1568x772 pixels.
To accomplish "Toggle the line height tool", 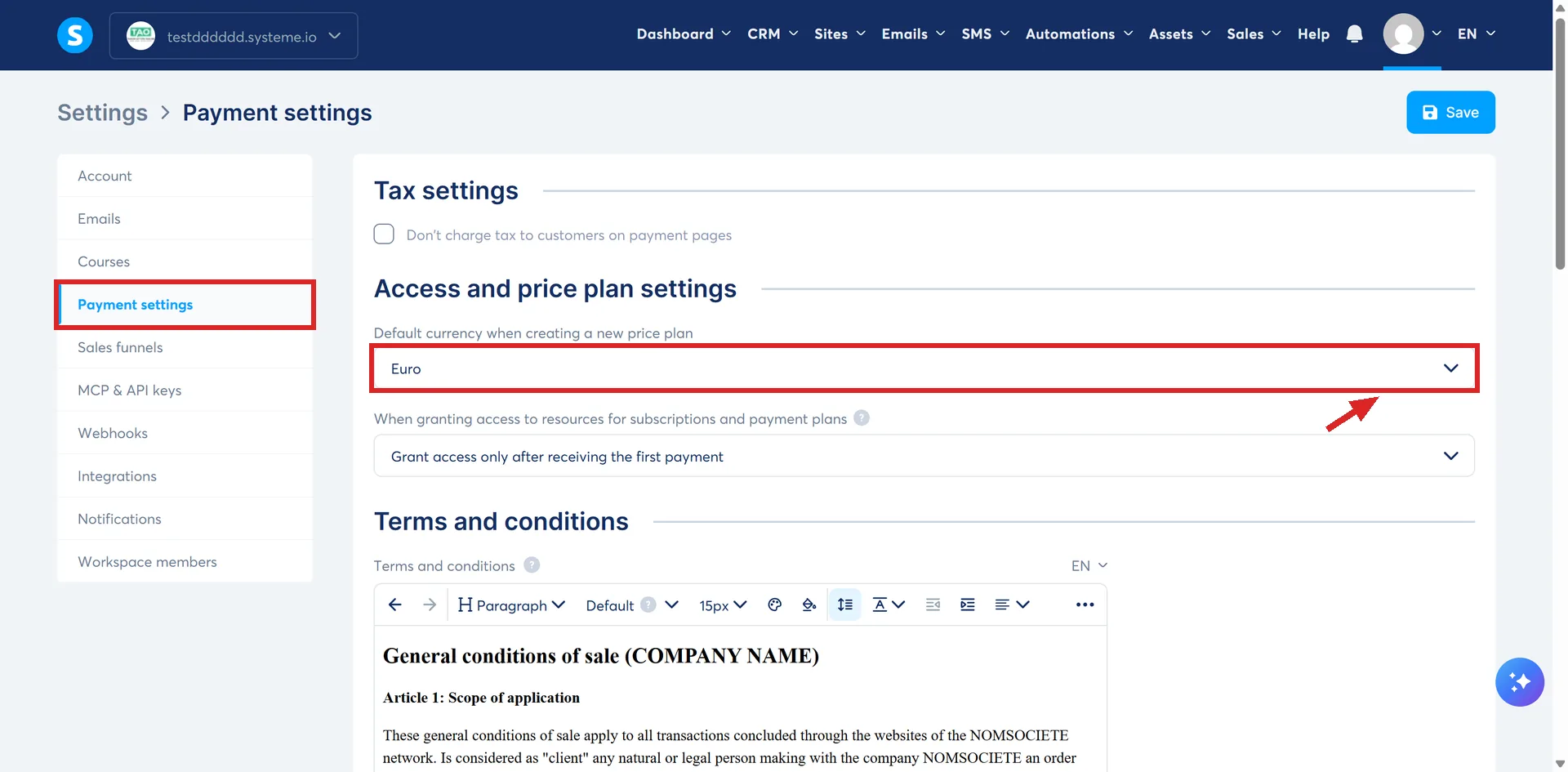I will (845, 605).
